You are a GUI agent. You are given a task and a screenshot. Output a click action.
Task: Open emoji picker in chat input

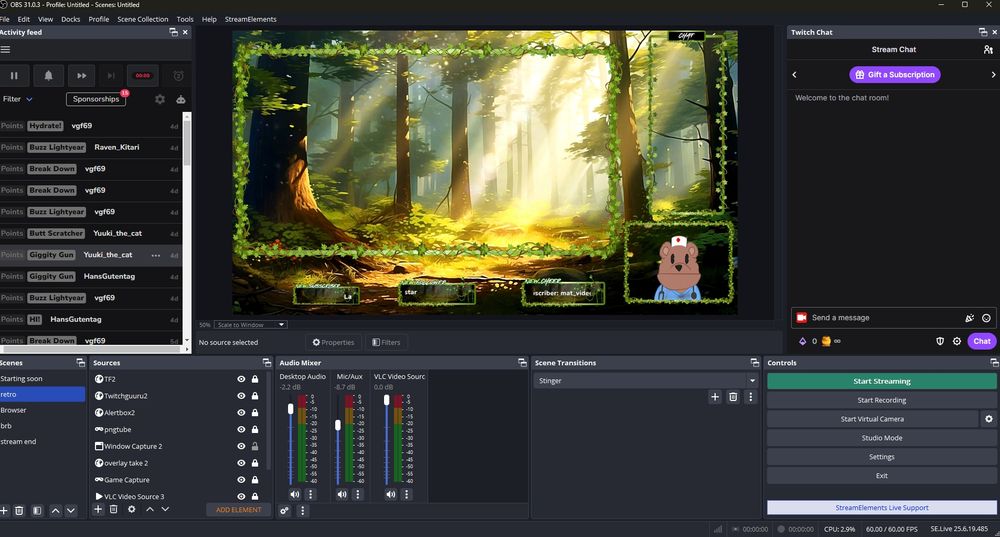point(986,318)
